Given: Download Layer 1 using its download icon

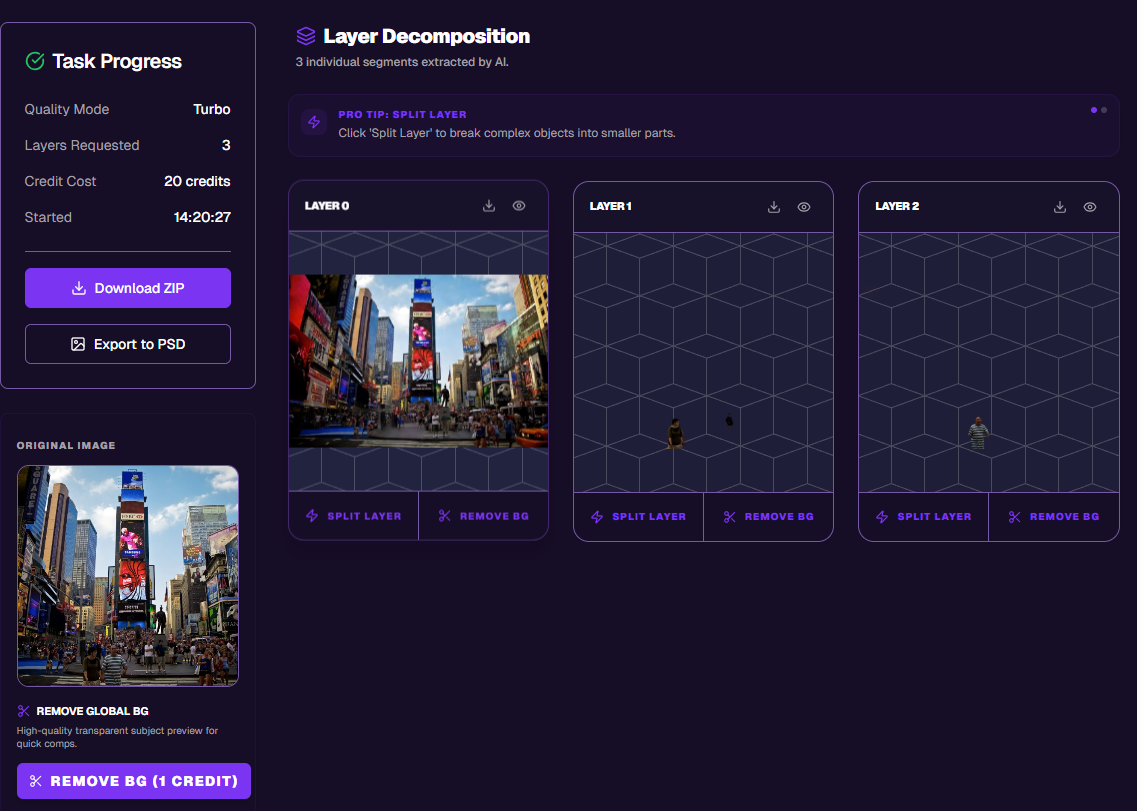Looking at the screenshot, I should tap(774, 207).
